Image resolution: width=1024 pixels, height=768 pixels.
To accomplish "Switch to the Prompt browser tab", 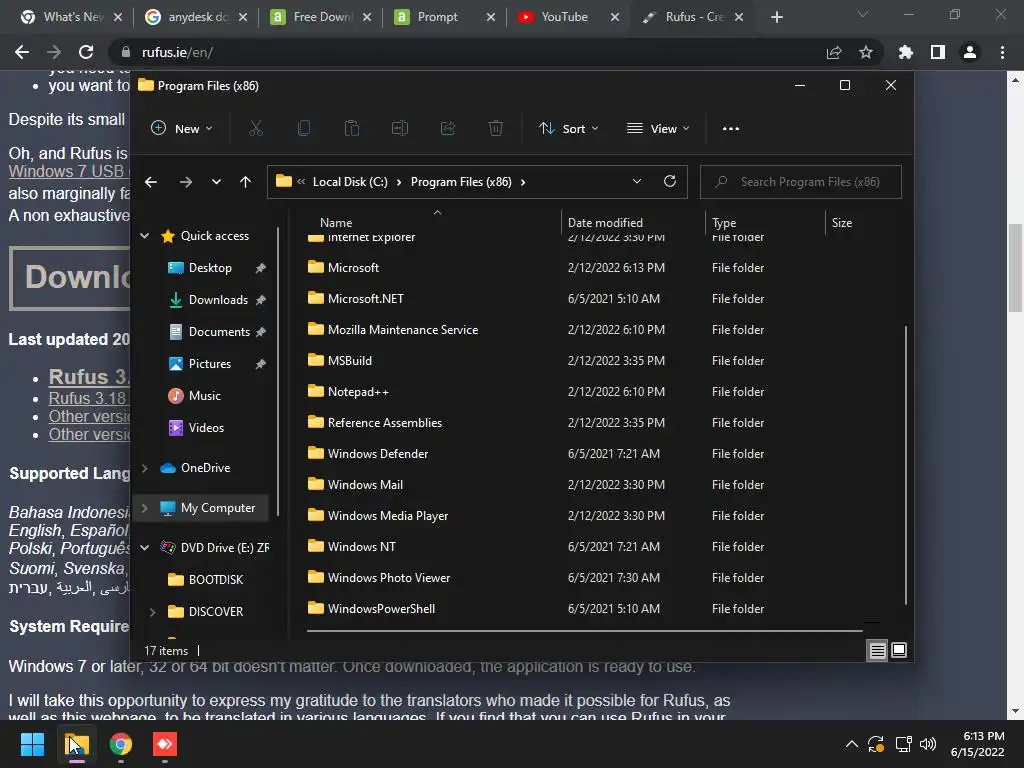I will [x=445, y=17].
